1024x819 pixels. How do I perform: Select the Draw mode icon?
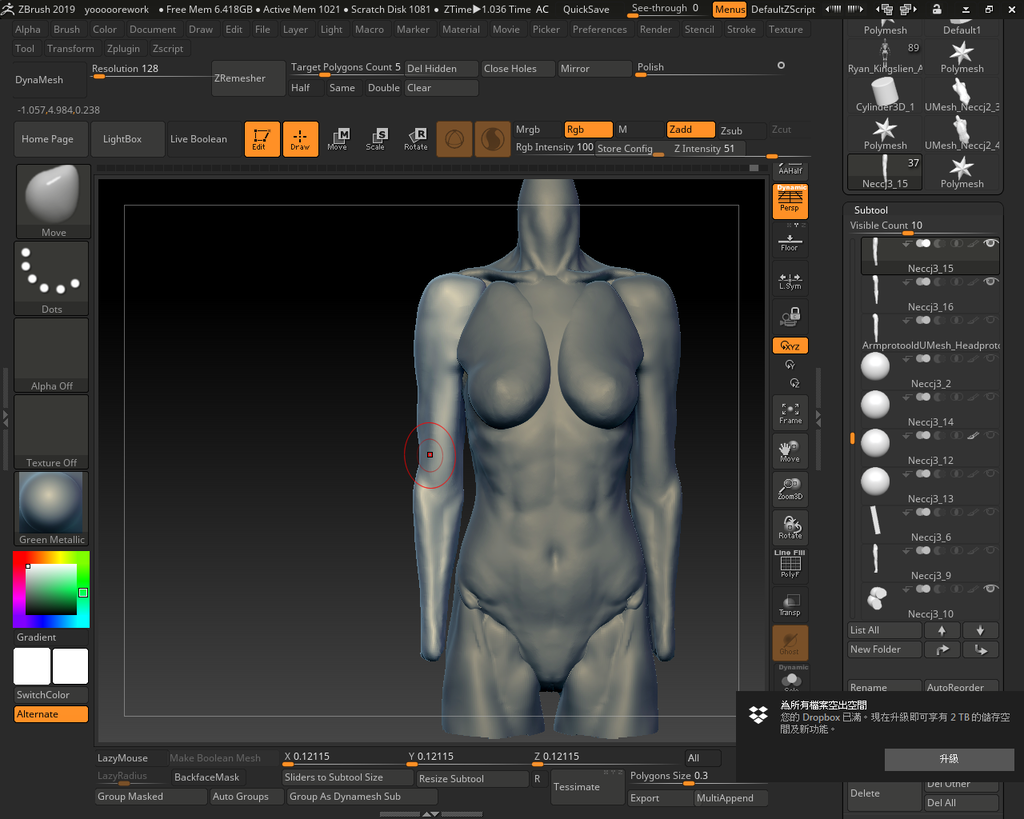tap(300, 139)
